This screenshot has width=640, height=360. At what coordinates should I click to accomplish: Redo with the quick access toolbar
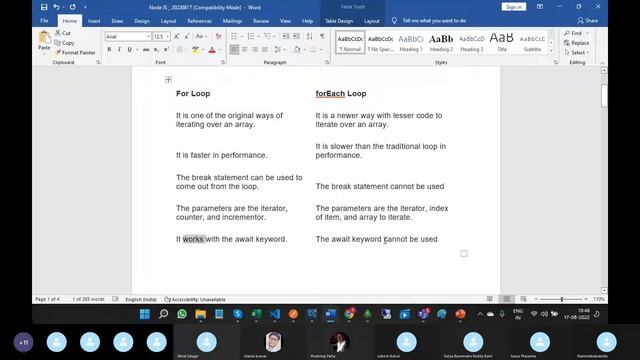[72, 7]
